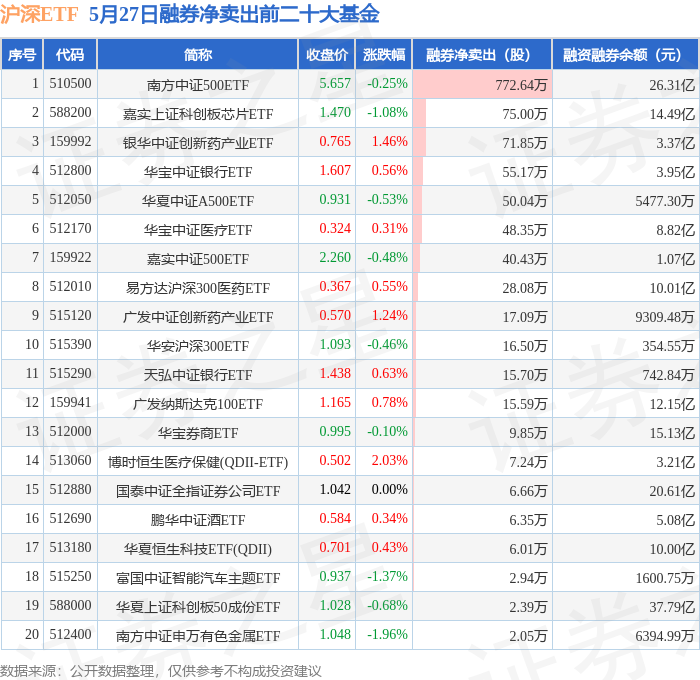Click the 简称 column header

198,54
